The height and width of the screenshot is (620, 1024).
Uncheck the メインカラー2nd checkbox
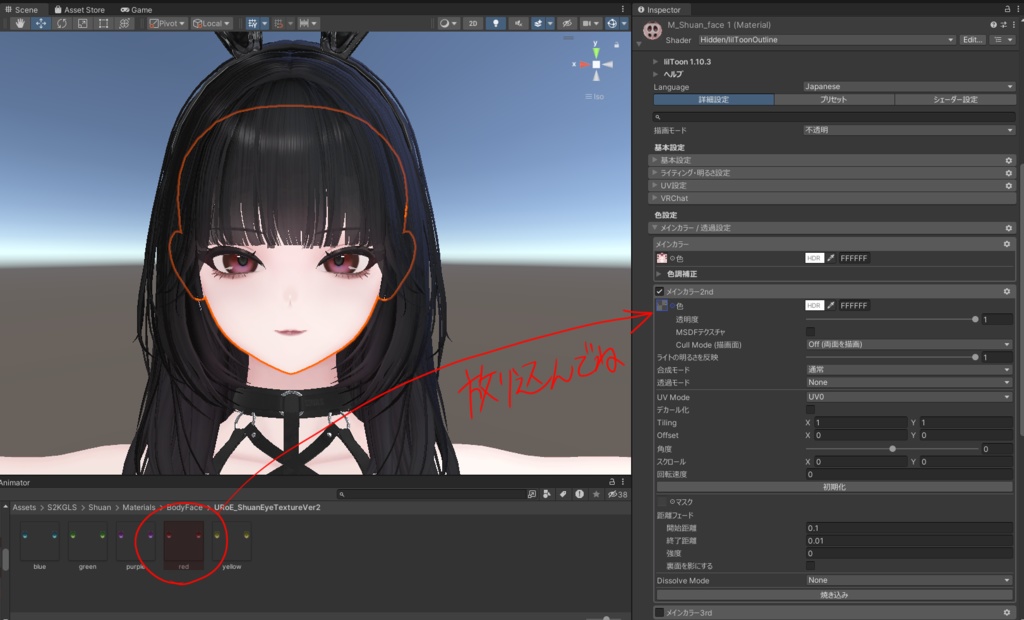coord(660,292)
